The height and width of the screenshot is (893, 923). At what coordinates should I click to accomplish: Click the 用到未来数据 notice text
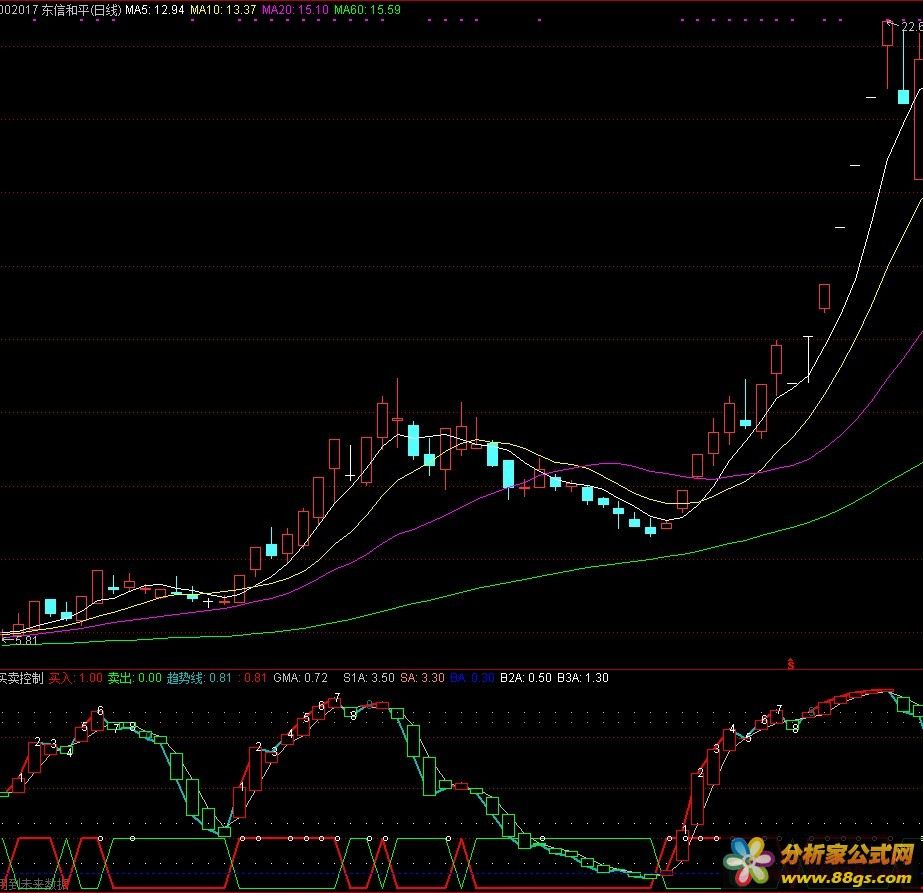pos(34,884)
